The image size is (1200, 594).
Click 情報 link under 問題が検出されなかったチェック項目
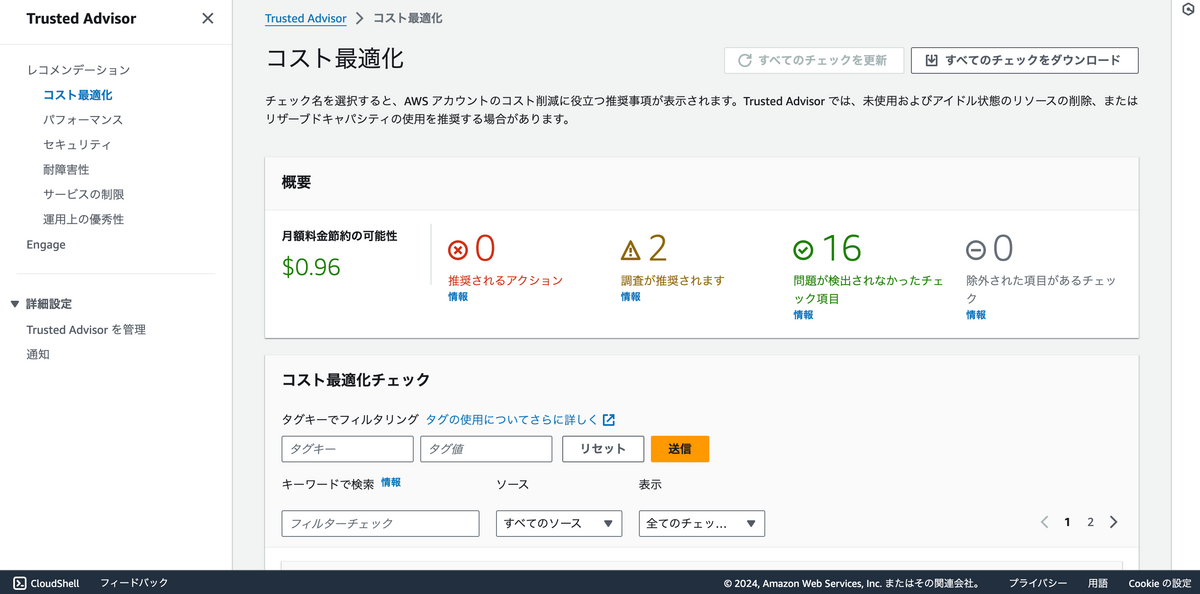coord(803,315)
